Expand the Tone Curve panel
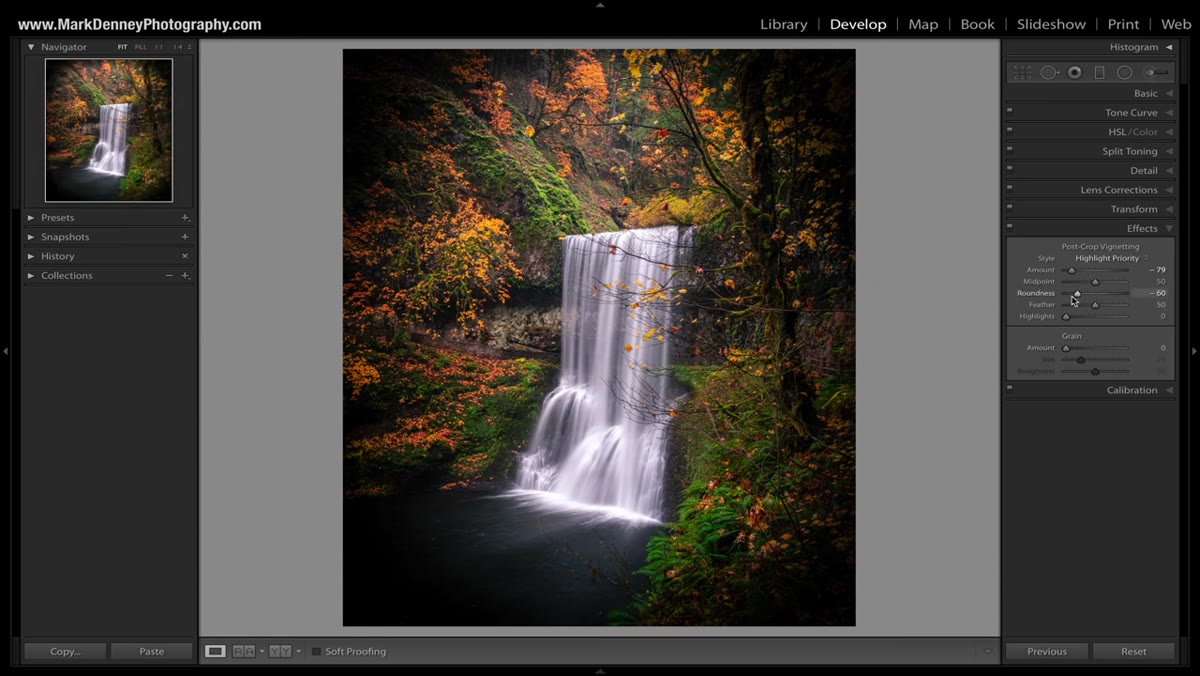 pyautogui.click(x=1169, y=113)
